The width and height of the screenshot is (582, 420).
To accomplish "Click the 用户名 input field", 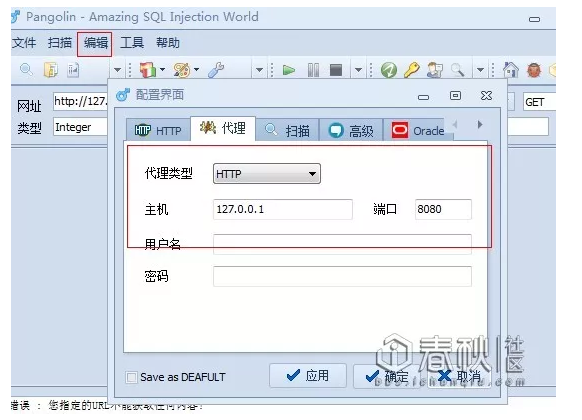I will pyautogui.click(x=342, y=244).
